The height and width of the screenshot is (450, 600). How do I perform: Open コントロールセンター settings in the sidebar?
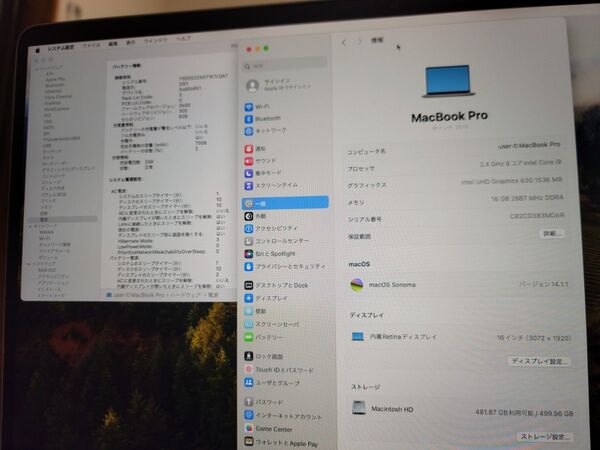pyautogui.click(x=276, y=241)
